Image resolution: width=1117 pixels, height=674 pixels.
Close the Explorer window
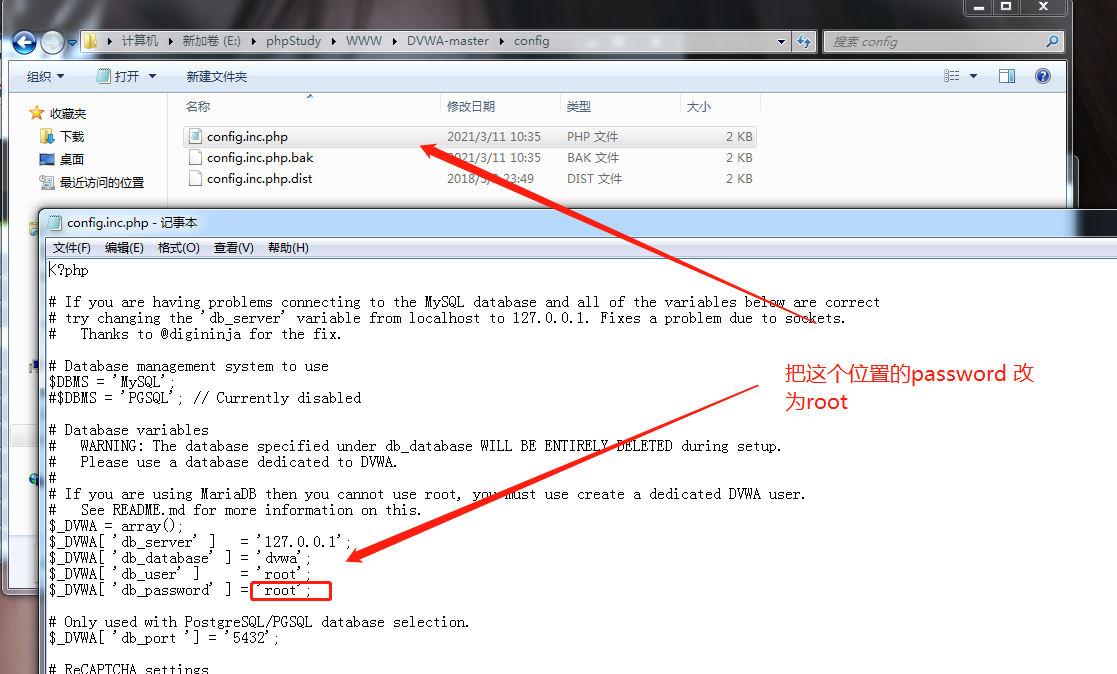point(1043,7)
